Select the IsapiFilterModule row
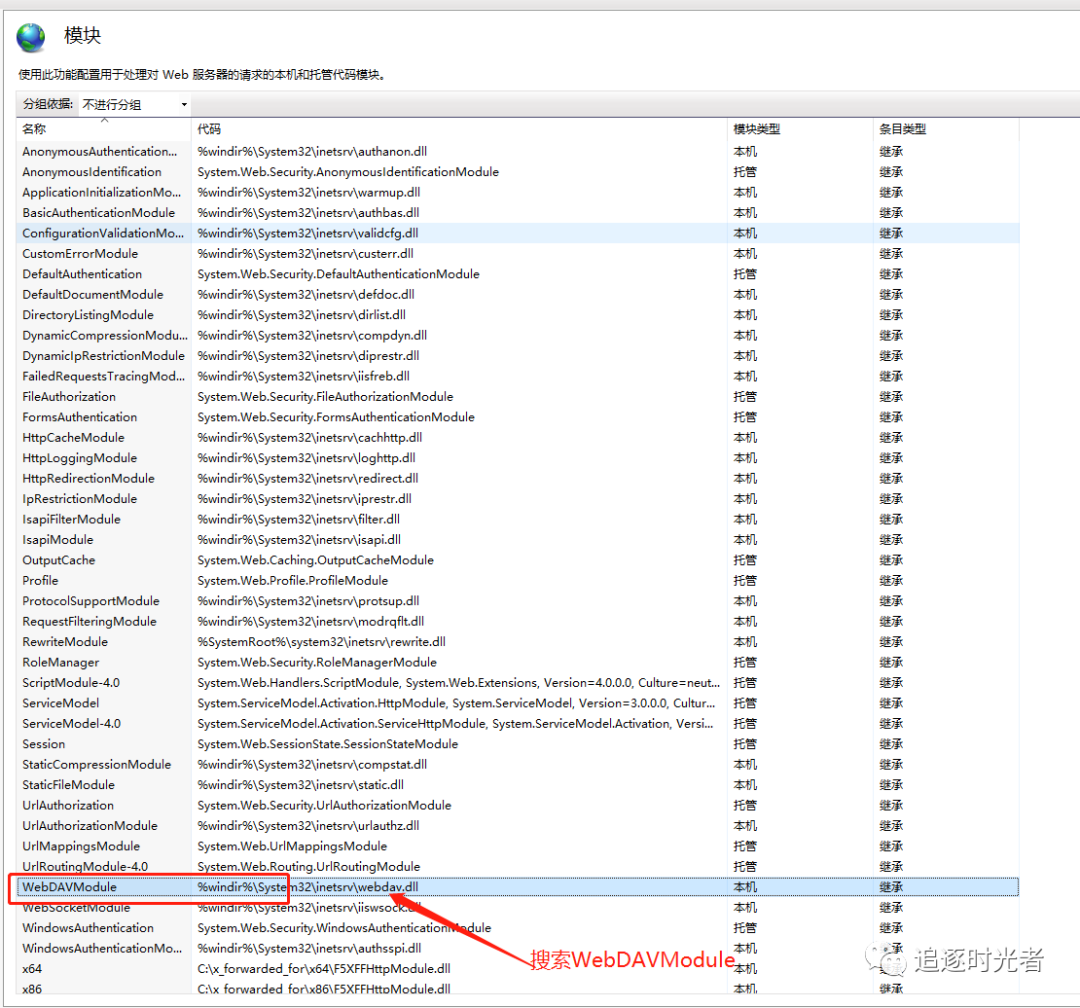This screenshot has height=1008, width=1080. point(71,519)
